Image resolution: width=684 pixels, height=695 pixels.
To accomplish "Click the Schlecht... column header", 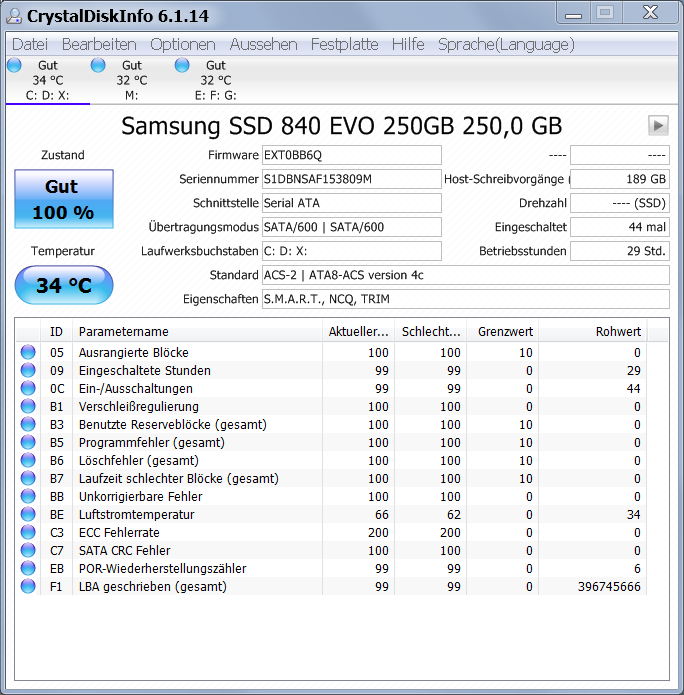I will tap(430, 332).
